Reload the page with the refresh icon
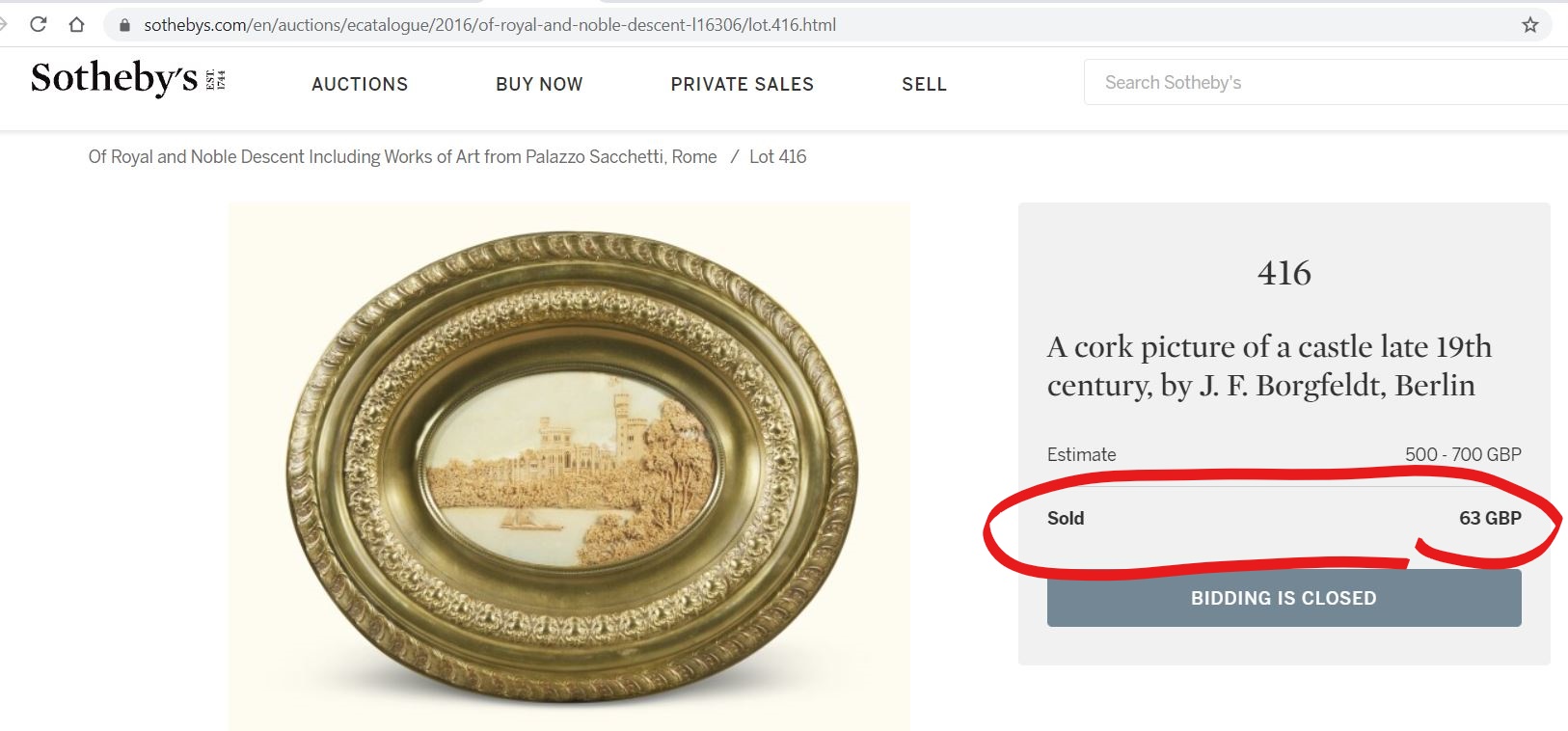Screen dimensions: 1568x731 point(39,25)
